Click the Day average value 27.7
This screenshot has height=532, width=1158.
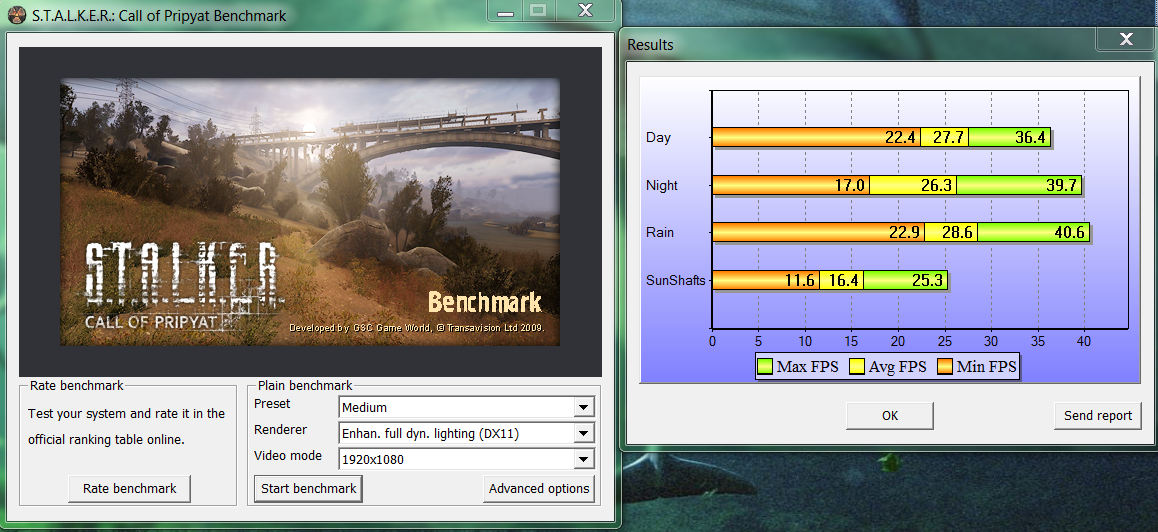[948, 137]
